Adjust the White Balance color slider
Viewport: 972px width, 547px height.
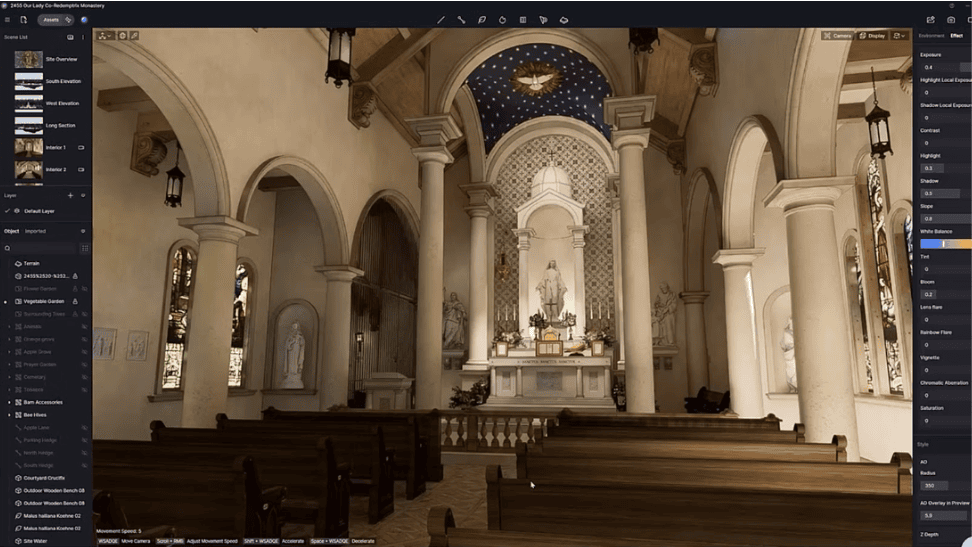coord(945,244)
